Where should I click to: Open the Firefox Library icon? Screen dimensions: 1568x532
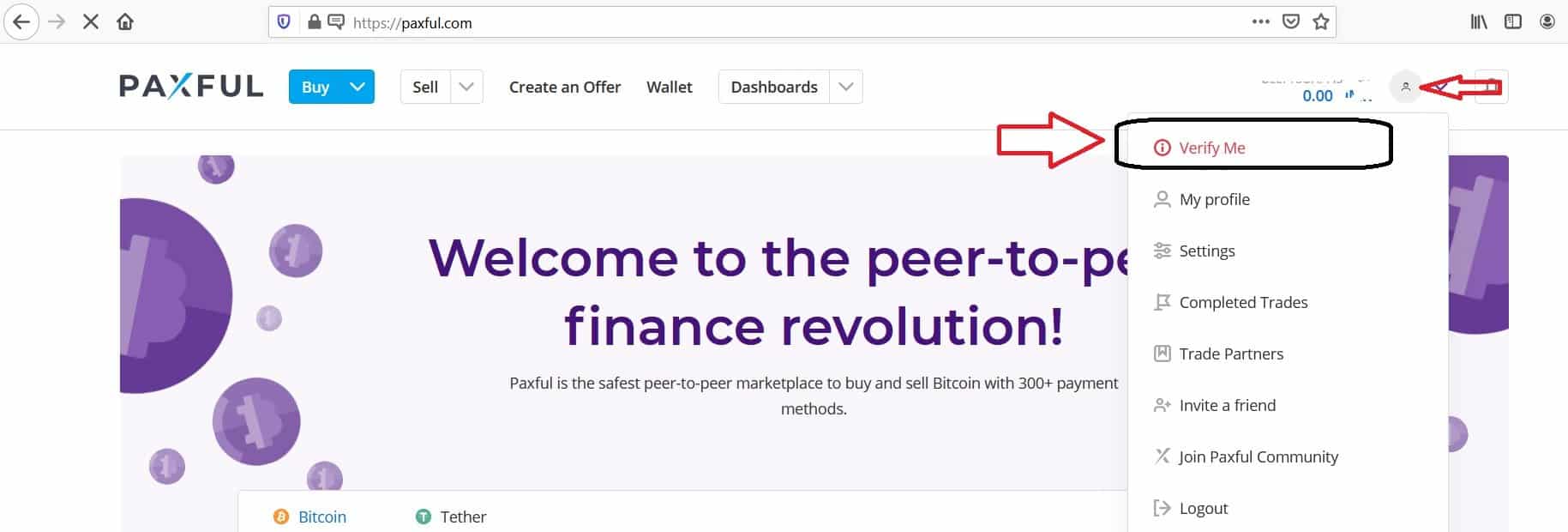pos(1478,22)
